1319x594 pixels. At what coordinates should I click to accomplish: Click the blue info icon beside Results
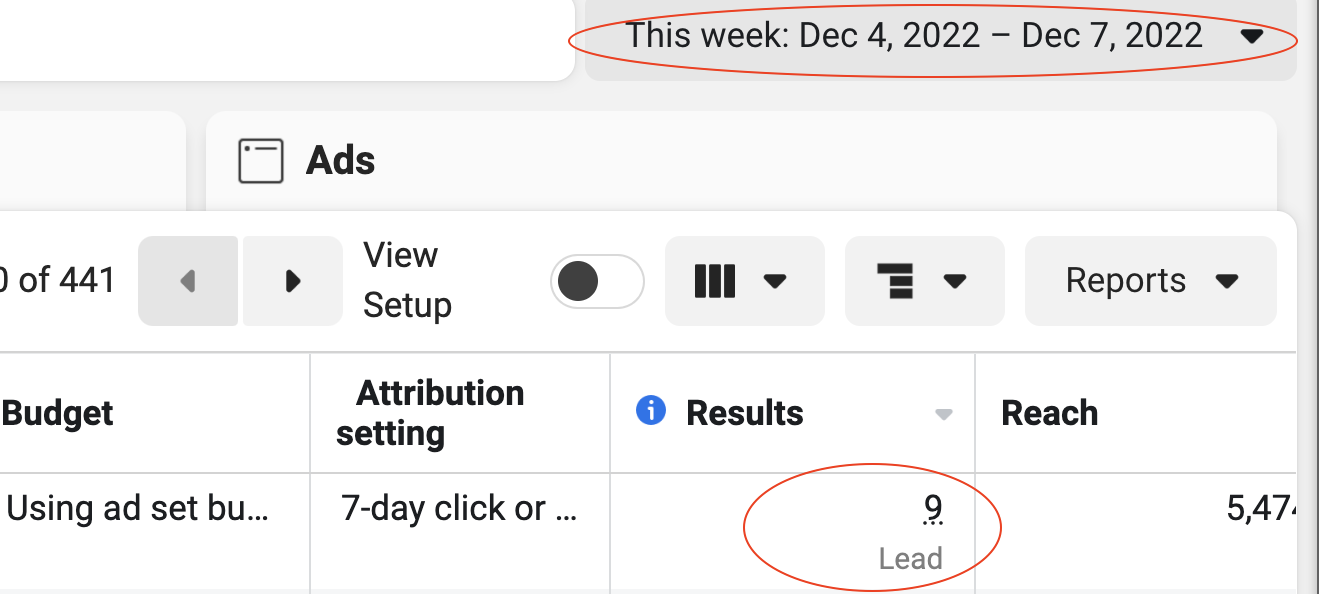pyautogui.click(x=651, y=410)
